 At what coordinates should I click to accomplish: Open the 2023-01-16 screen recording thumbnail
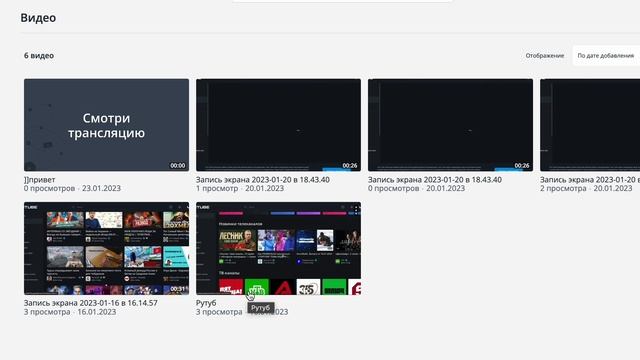(106, 248)
